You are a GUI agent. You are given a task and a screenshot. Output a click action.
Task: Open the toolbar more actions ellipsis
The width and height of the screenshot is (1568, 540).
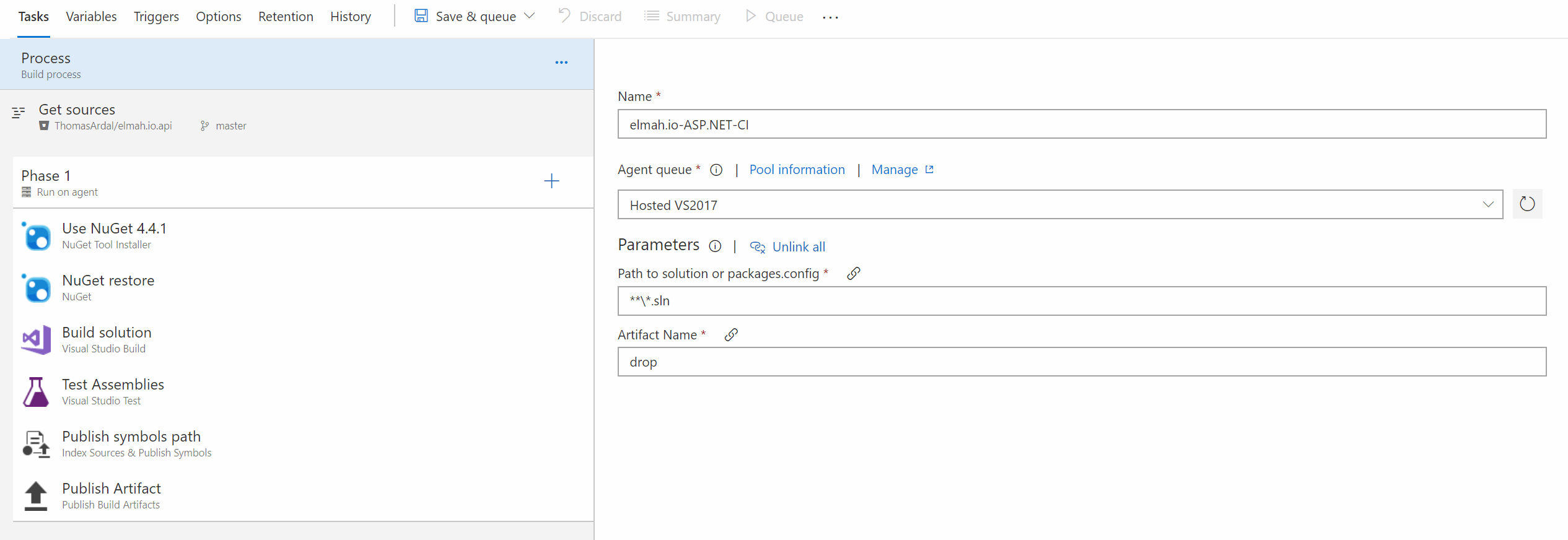click(x=830, y=17)
